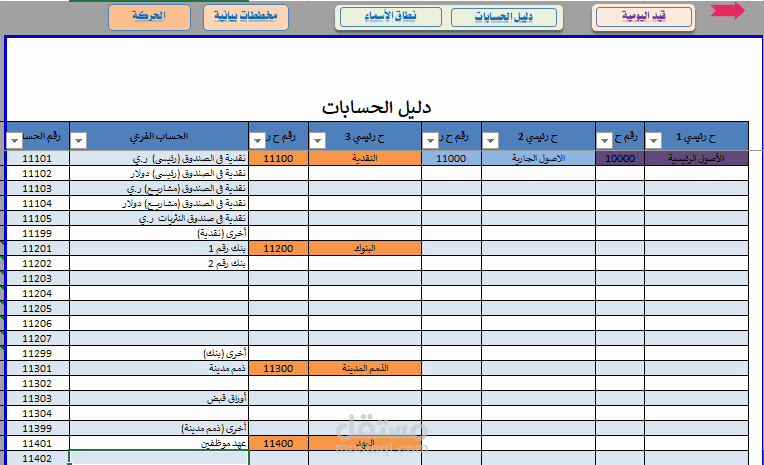
Task: Select account number cell 11303
Action: (x=37, y=399)
